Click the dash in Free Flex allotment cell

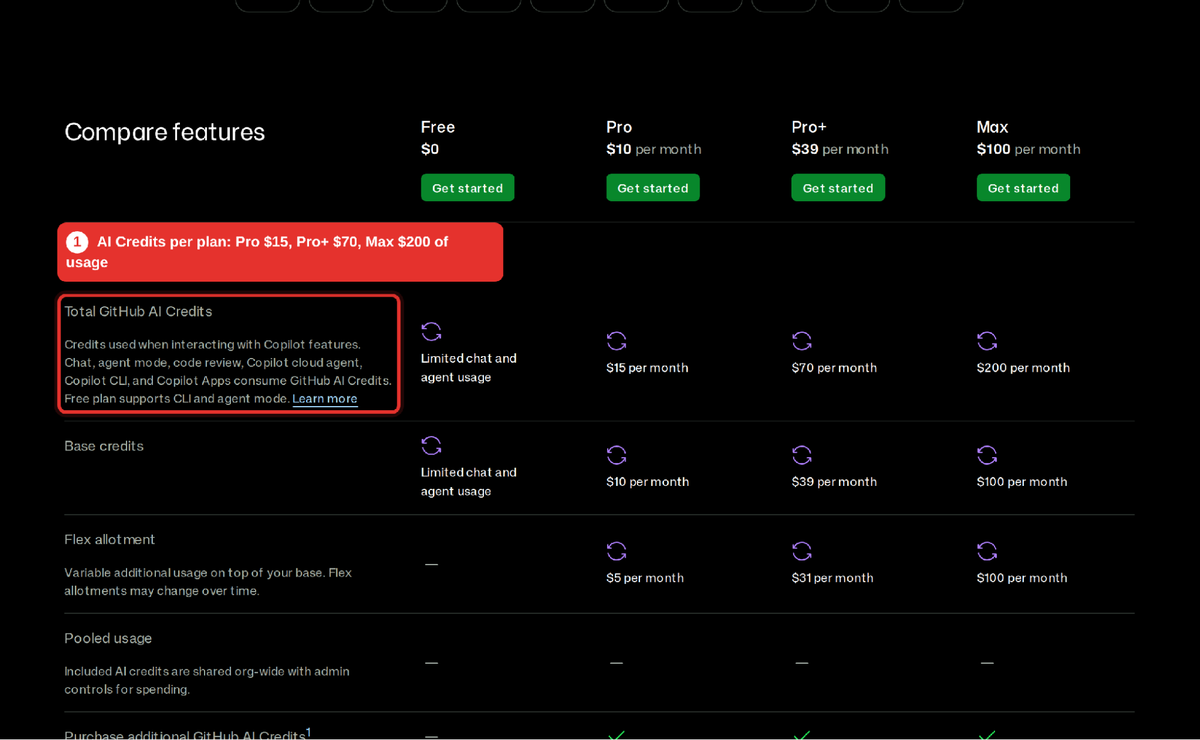[x=431, y=564]
